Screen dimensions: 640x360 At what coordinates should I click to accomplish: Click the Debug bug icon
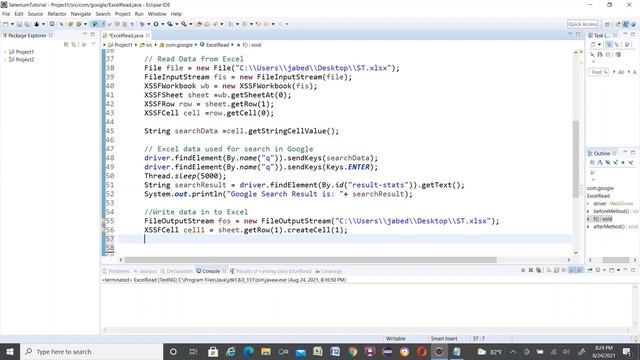tap(142, 24)
